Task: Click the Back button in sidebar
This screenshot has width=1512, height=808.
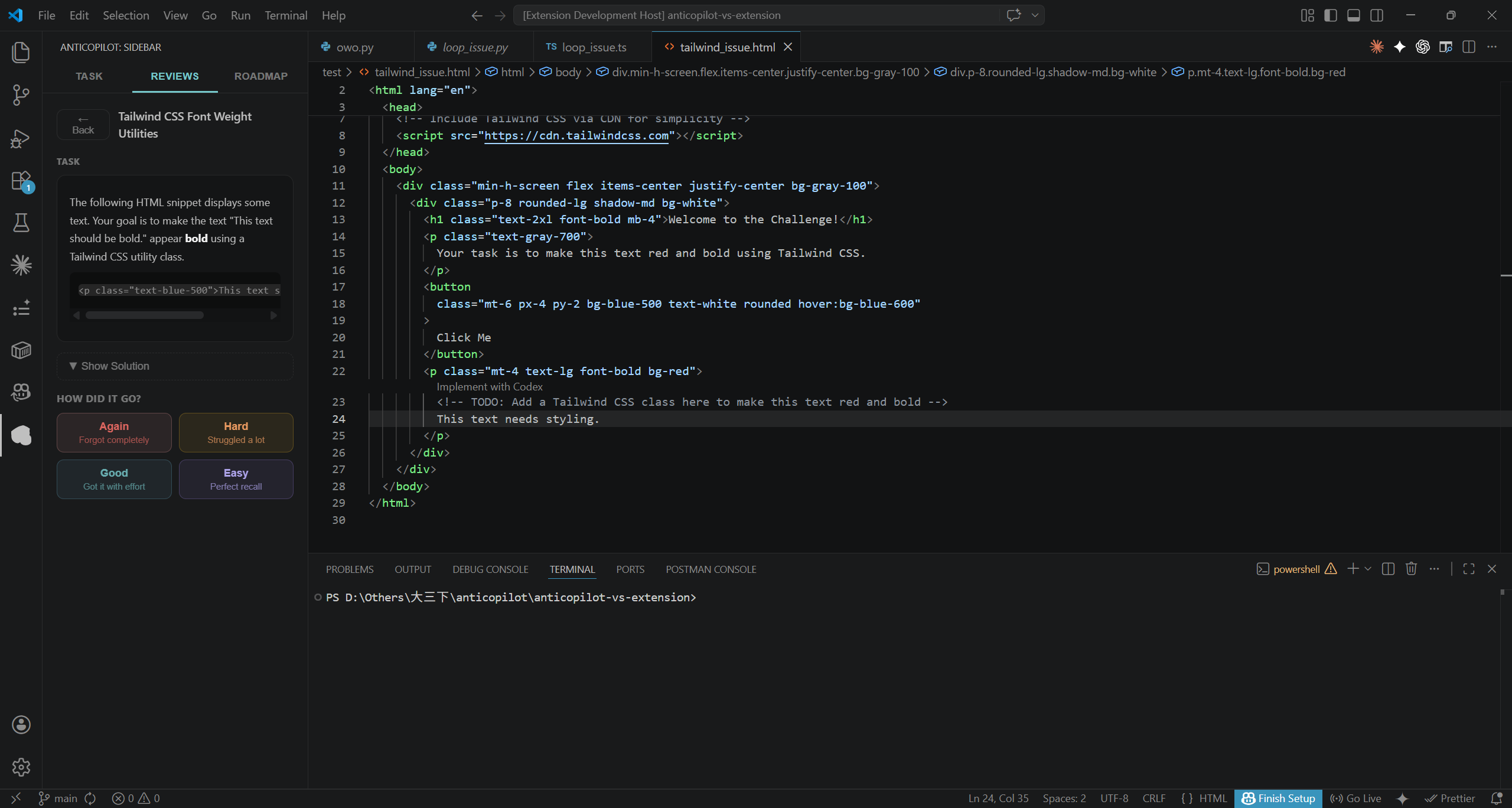Action: click(83, 125)
